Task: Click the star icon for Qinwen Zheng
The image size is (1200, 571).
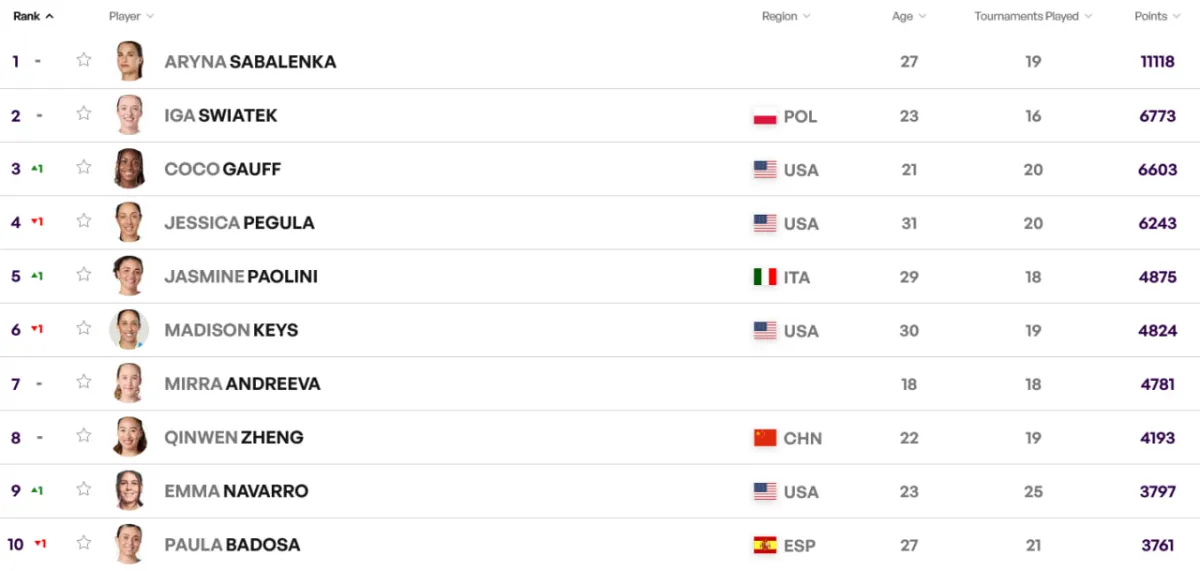Action: pos(84,436)
